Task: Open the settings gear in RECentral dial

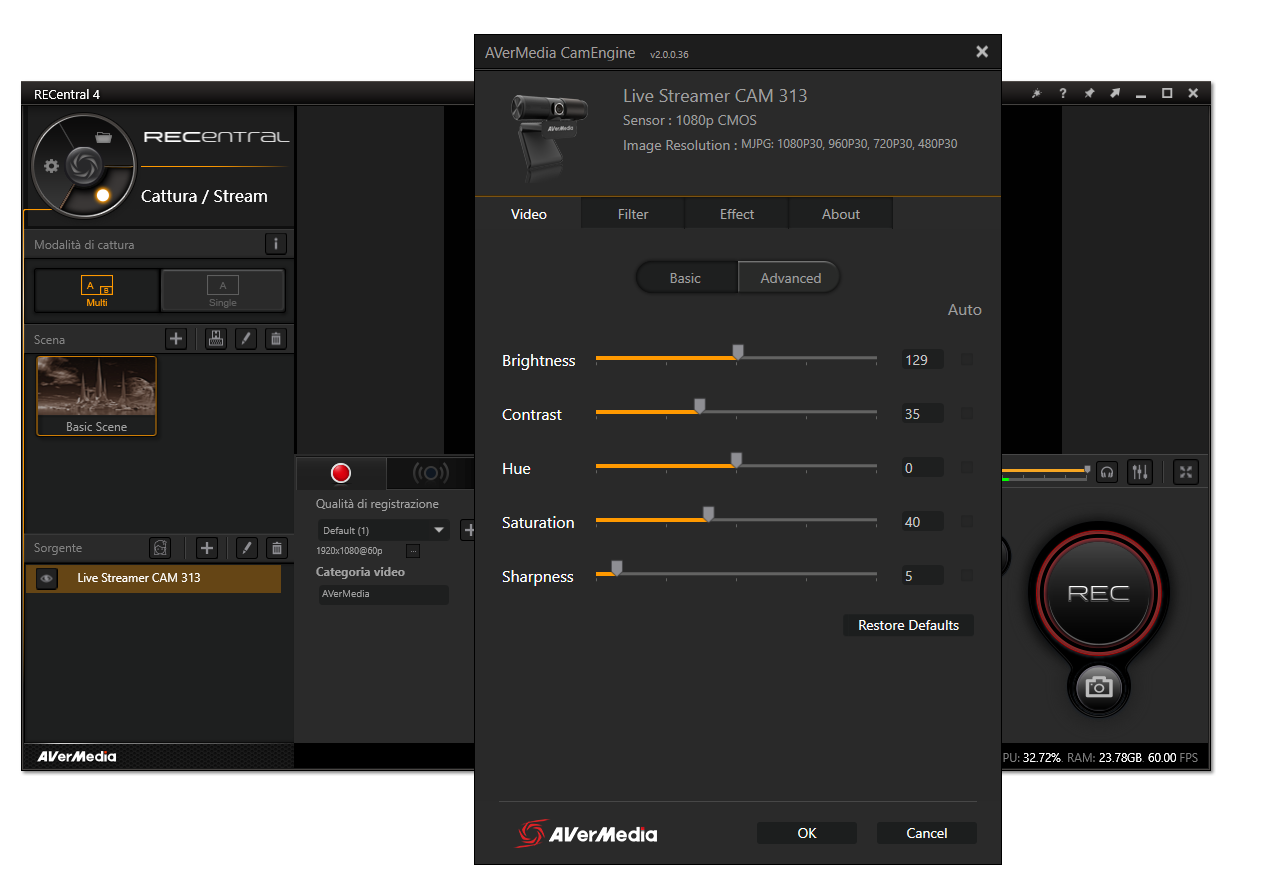Action: click(51, 165)
